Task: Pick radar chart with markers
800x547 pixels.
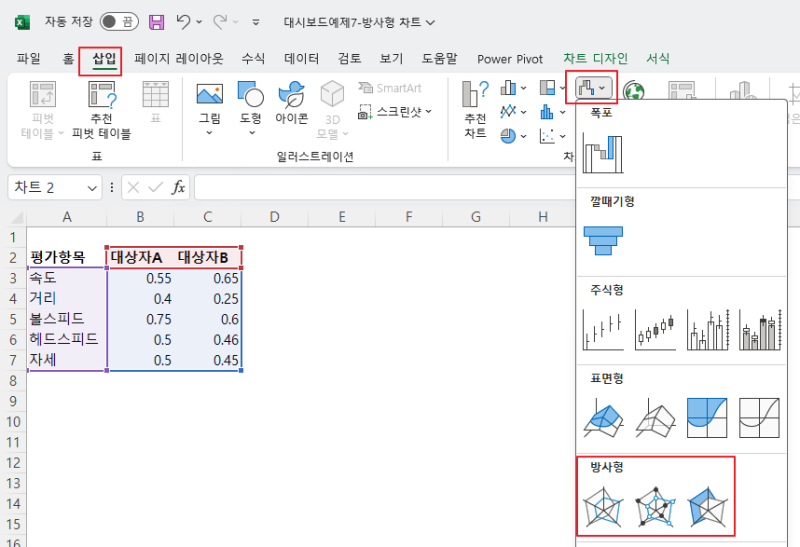Action: click(x=655, y=507)
